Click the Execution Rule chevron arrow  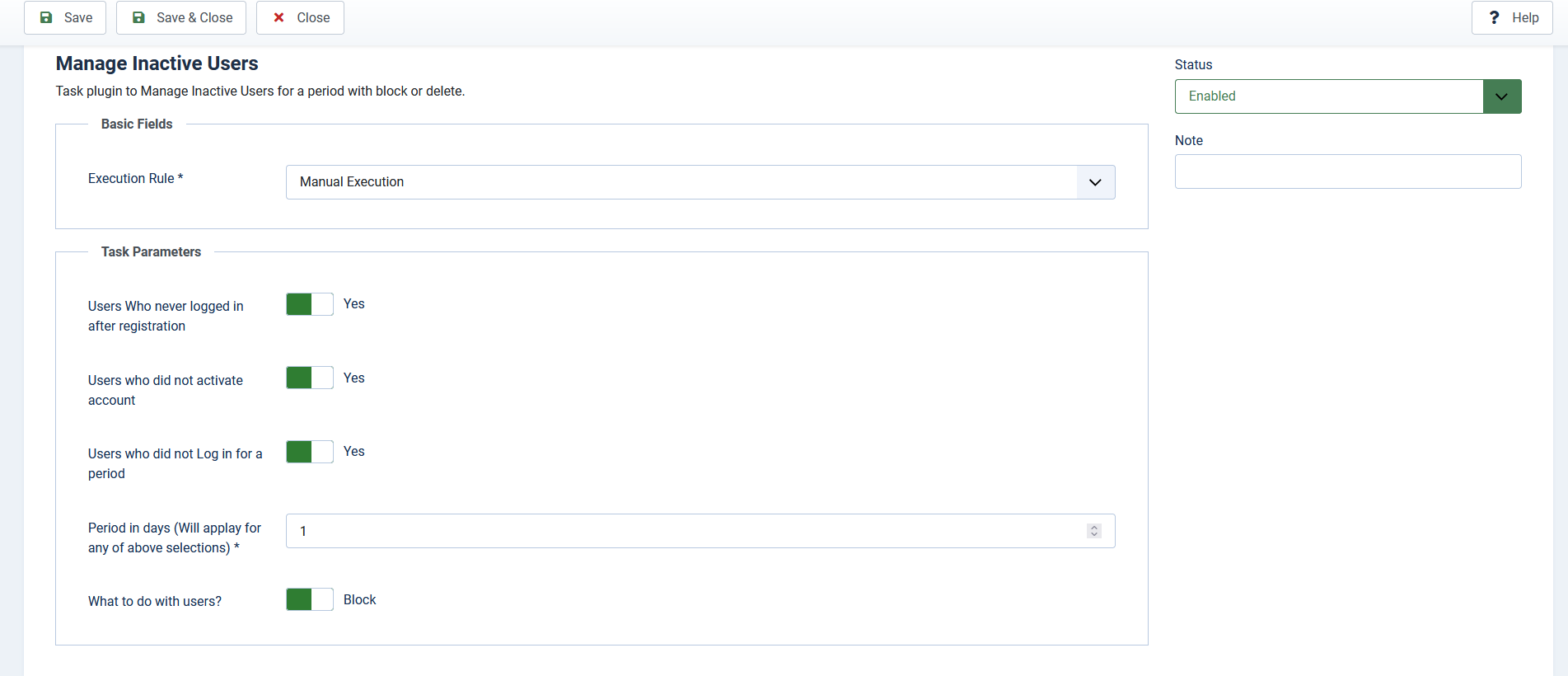coord(1095,182)
